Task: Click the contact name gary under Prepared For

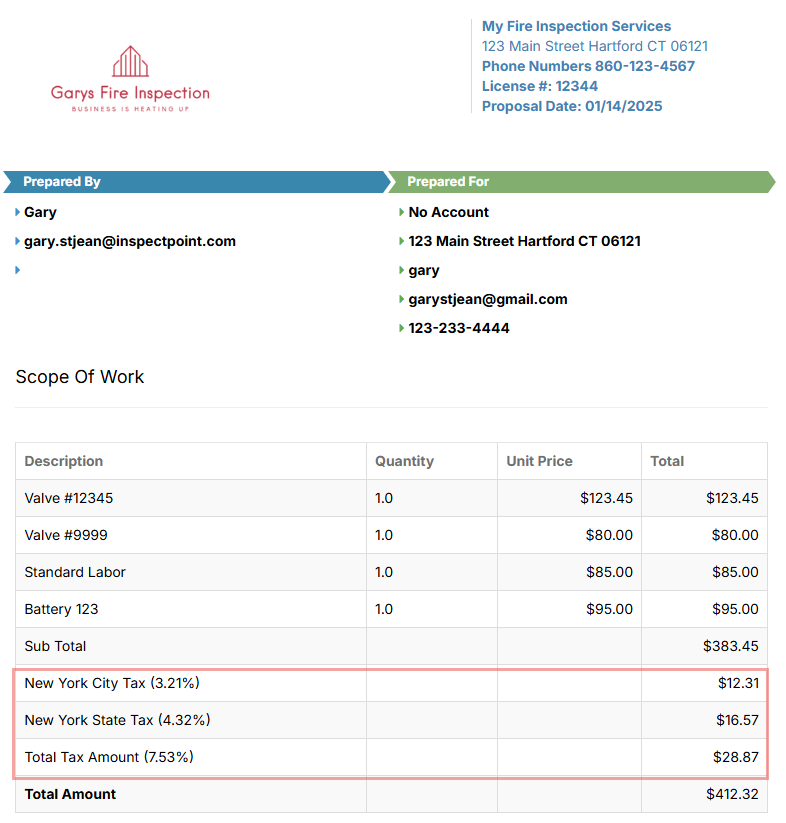Action: 424,271
